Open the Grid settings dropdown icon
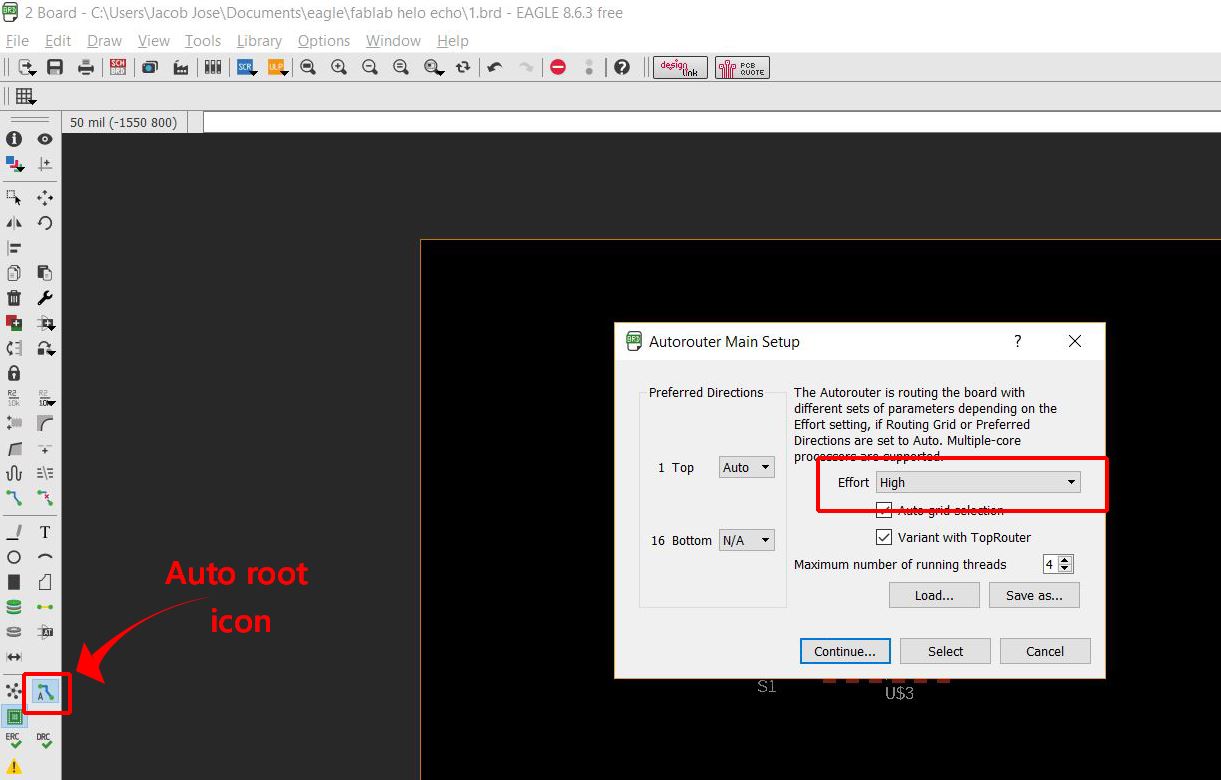1221x780 pixels. coord(26,96)
